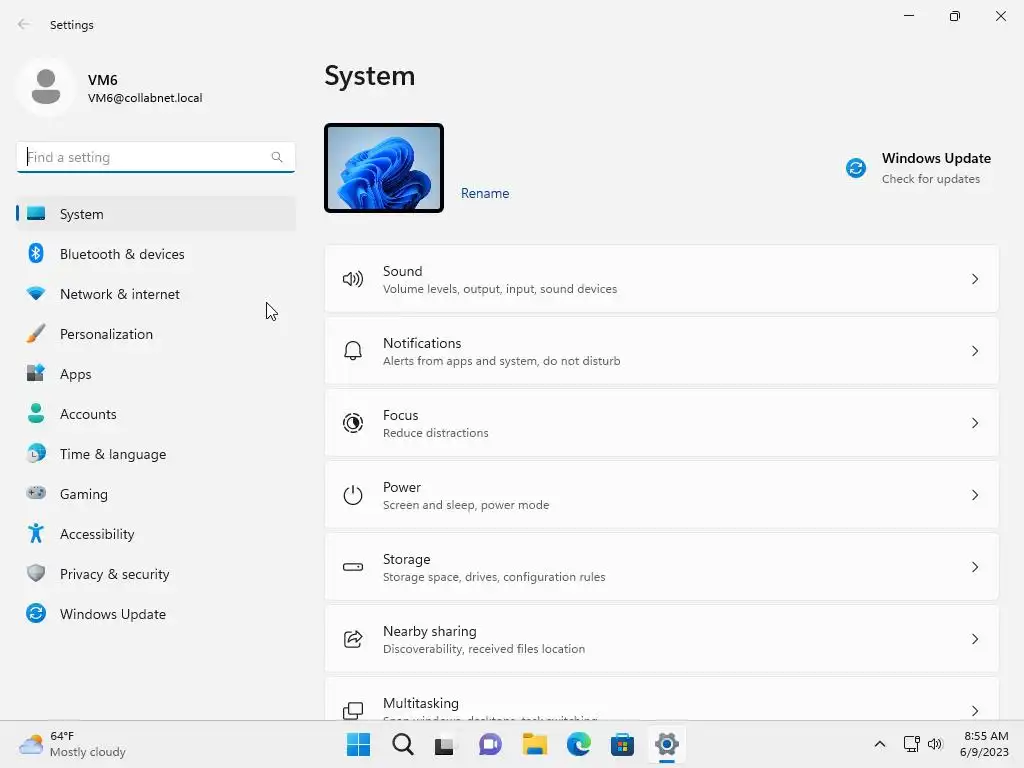Show hidden system tray icons
This screenshot has width=1024, height=768.
[880, 744]
